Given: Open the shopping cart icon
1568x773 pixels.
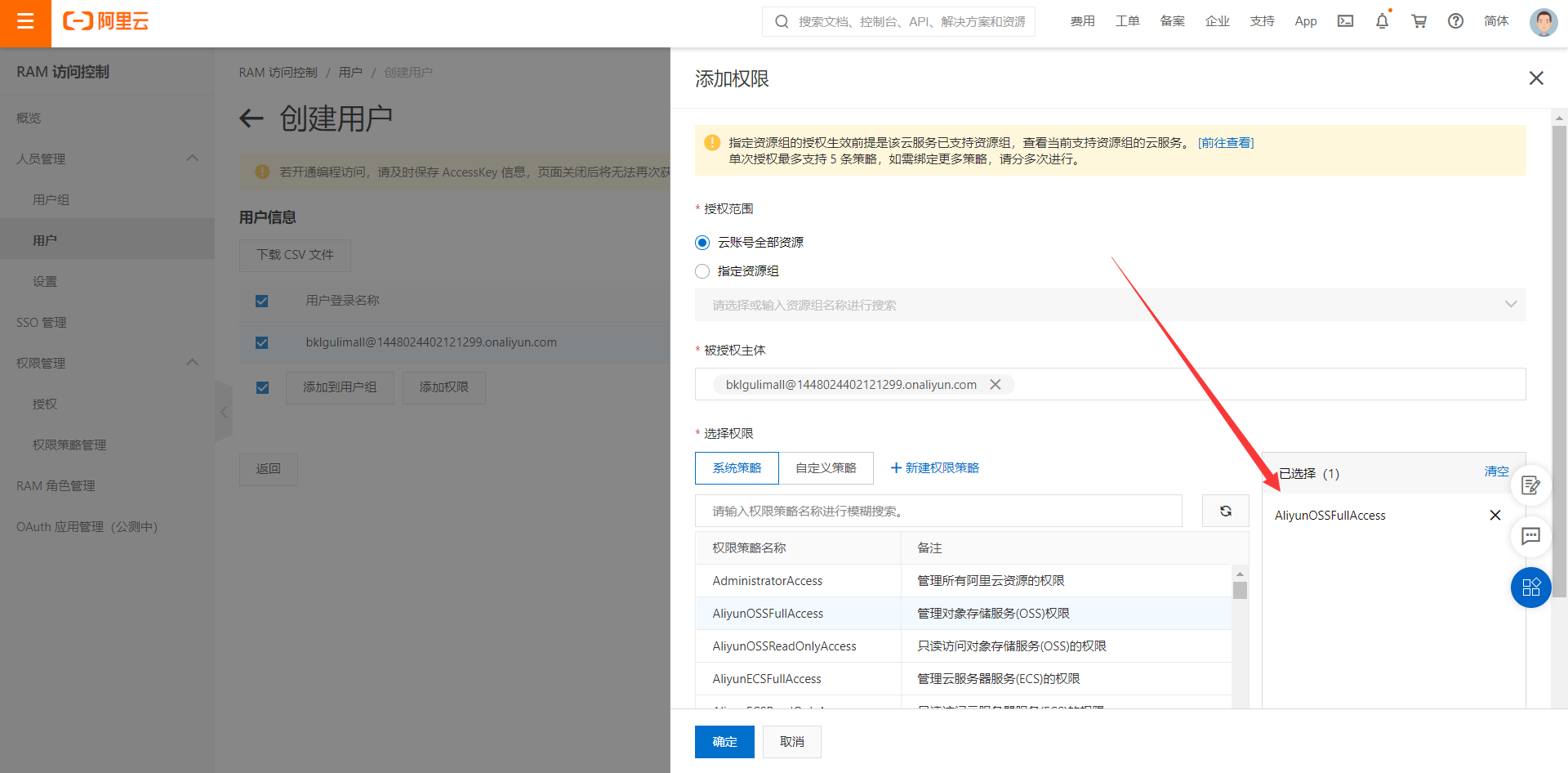Looking at the screenshot, I should click(1419, 21).
